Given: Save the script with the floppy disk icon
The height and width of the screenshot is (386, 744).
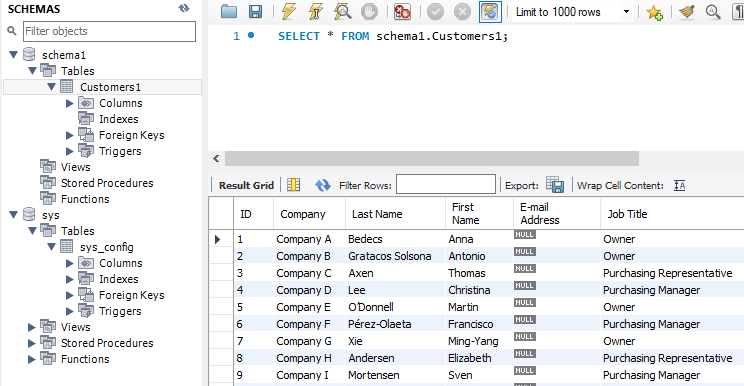Looking at the screenshot, I should tap(256, 12).
